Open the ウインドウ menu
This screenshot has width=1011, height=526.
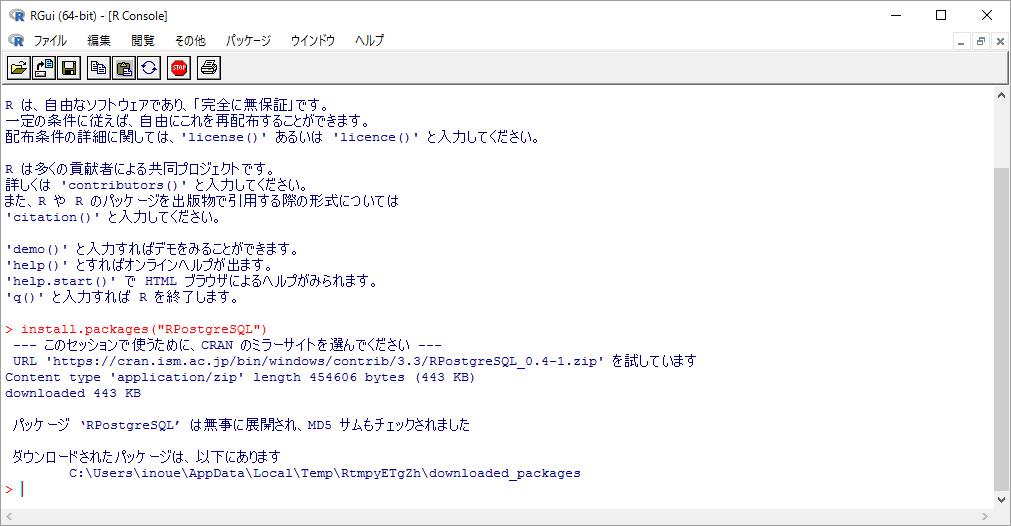[313, 41]
